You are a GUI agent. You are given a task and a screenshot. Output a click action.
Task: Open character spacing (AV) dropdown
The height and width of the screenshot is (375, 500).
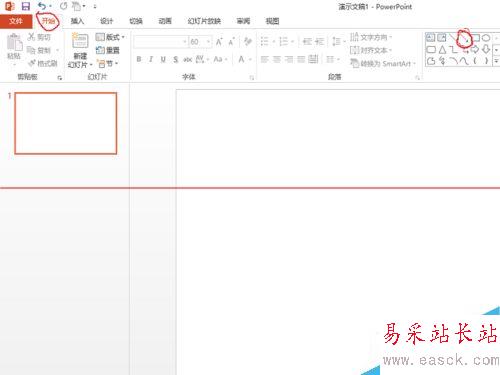click(x=202, y=59)
